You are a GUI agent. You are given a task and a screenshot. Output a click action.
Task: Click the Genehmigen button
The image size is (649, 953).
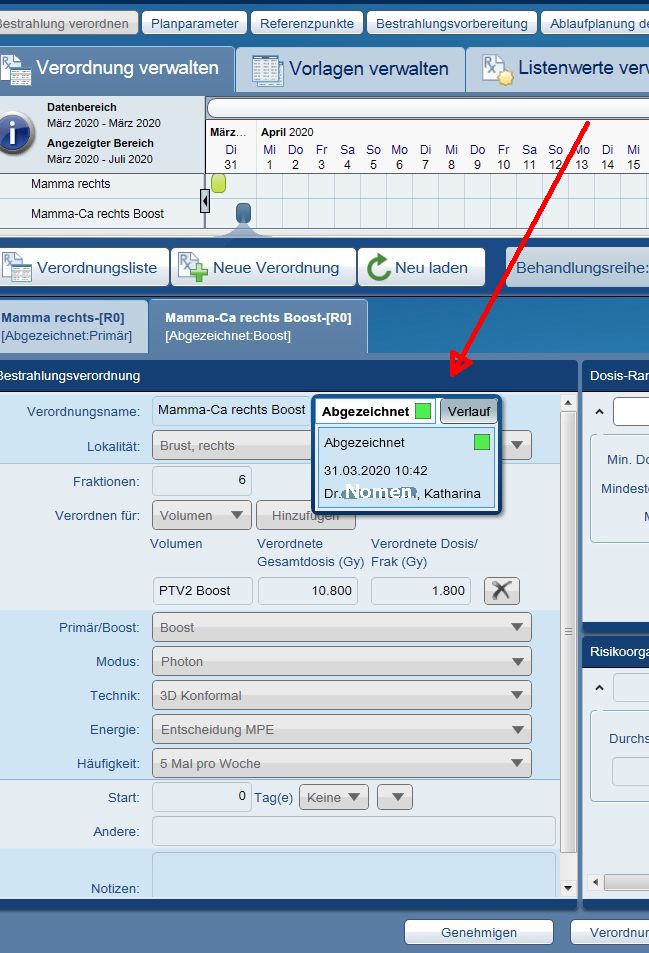click(x=478, y=932)
